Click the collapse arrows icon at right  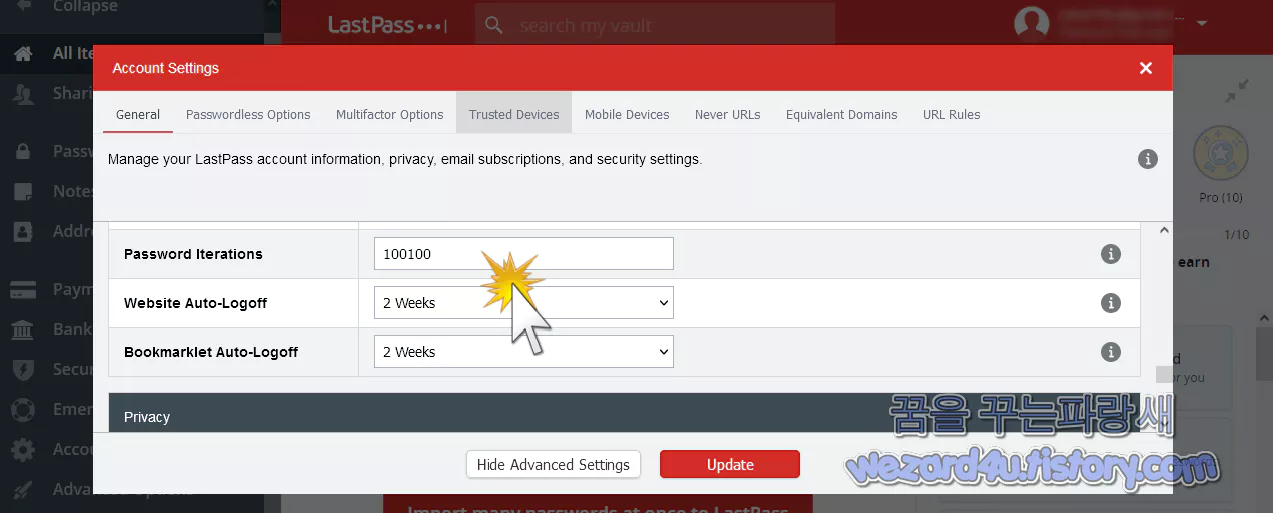pyautogui.click(x=1237, y=92)
